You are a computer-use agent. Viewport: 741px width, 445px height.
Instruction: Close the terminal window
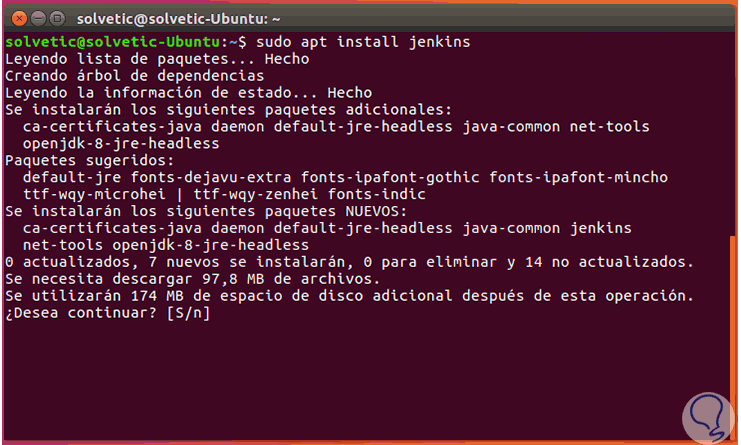tap(19, 19)
